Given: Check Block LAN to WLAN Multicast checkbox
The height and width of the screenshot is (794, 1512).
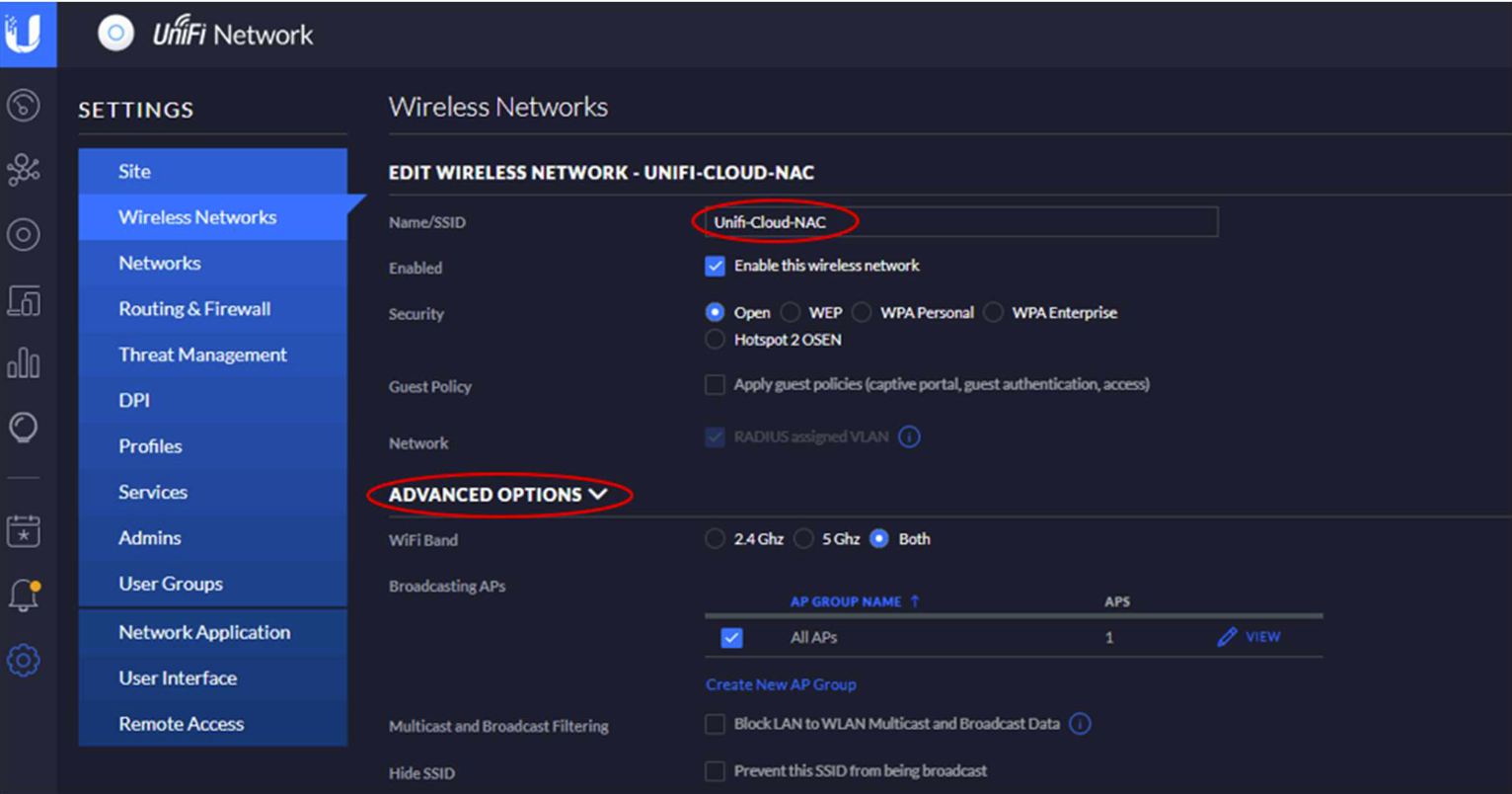Looking at the screenshot, I should 716,725.
